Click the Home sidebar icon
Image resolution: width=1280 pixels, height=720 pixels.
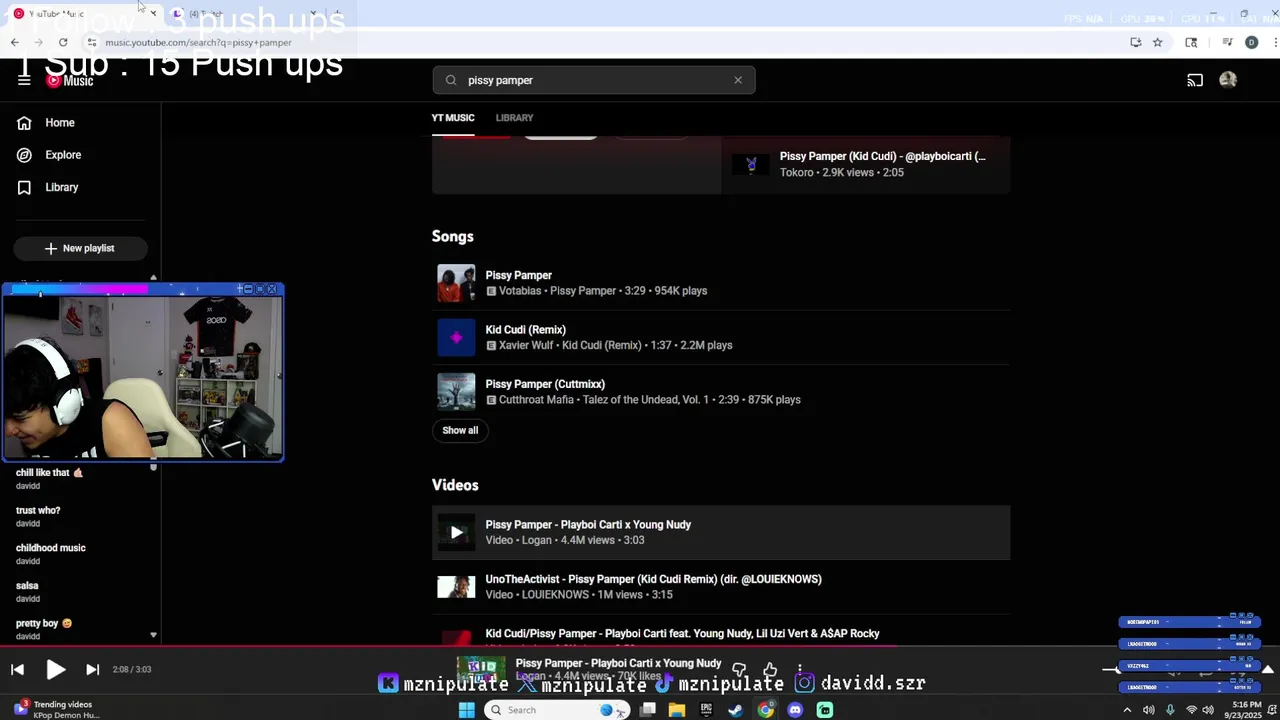24,123
